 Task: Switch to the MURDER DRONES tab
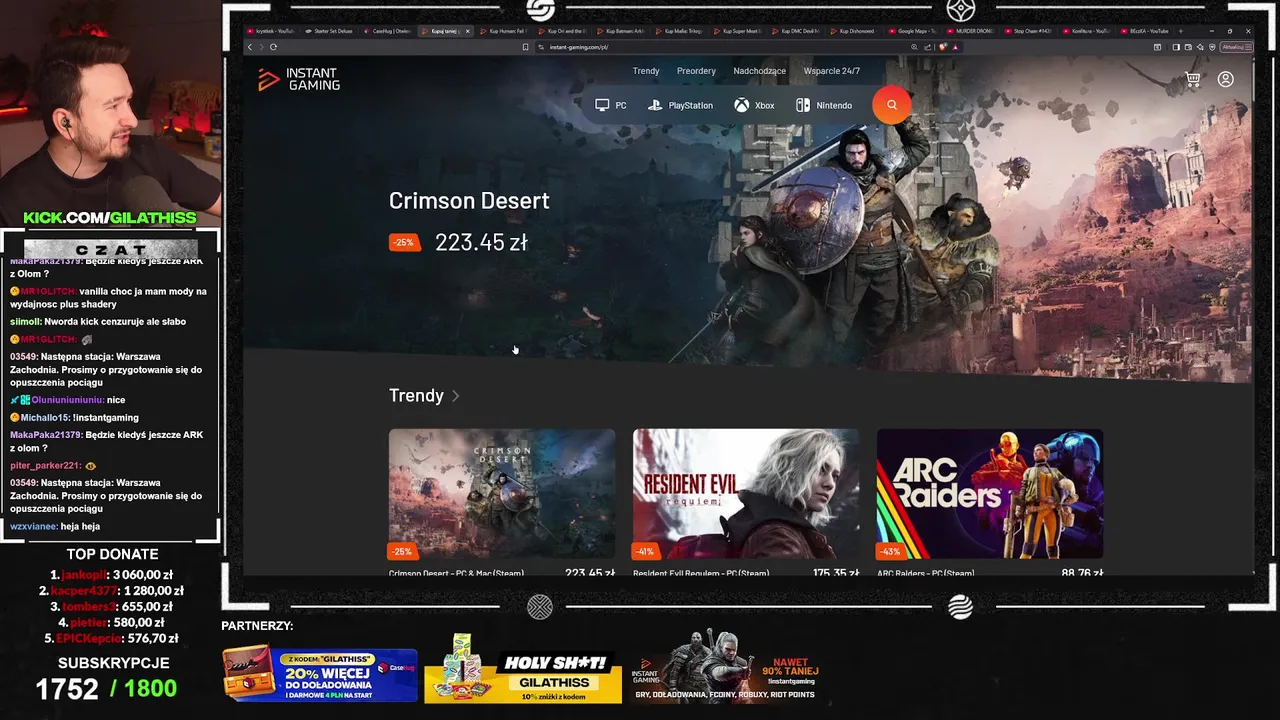970,31
